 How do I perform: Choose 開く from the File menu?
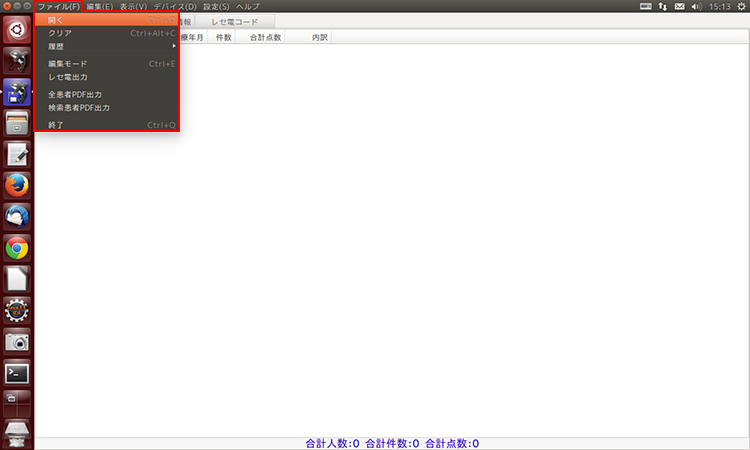click(x=107, y=20)
